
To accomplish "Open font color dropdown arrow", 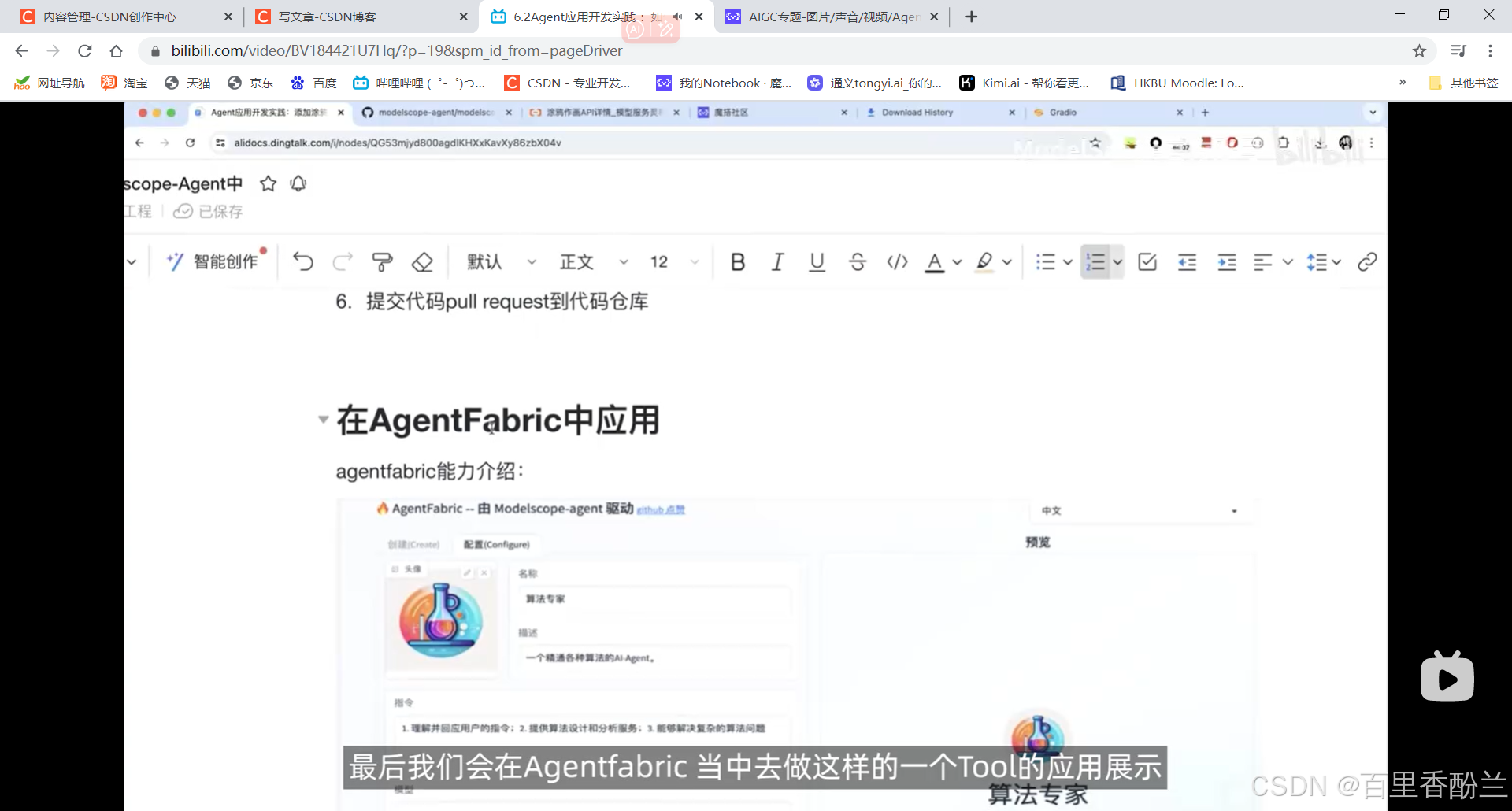I will [x=957, y=262].
